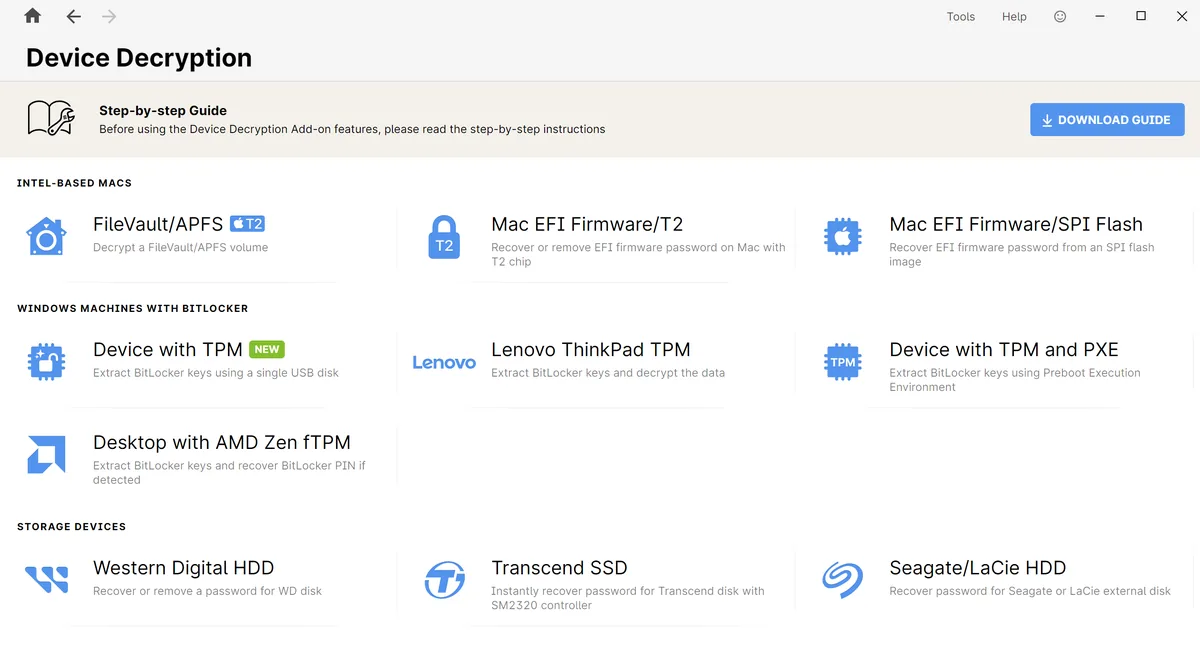Select the TPM lock chip icon
Screen dimensions: 1200x656
click(46, 362)
